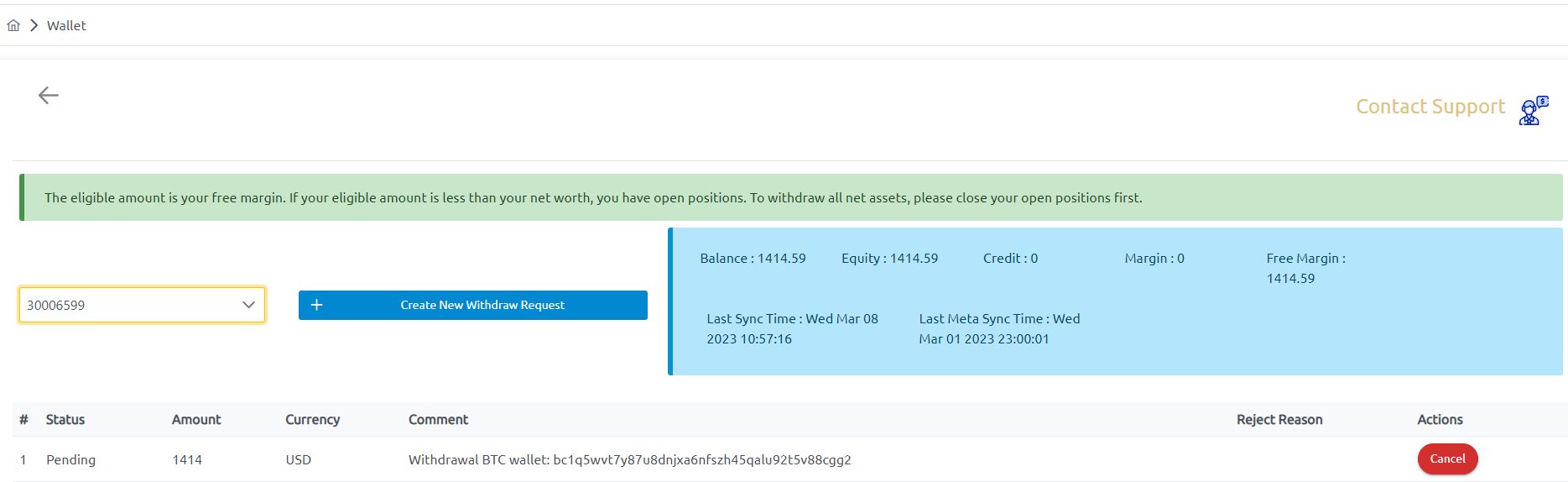Screen dimensions: 1568x482
Task: Click the Balance : 1414.59 value
Action: click(x=753, y=258)
